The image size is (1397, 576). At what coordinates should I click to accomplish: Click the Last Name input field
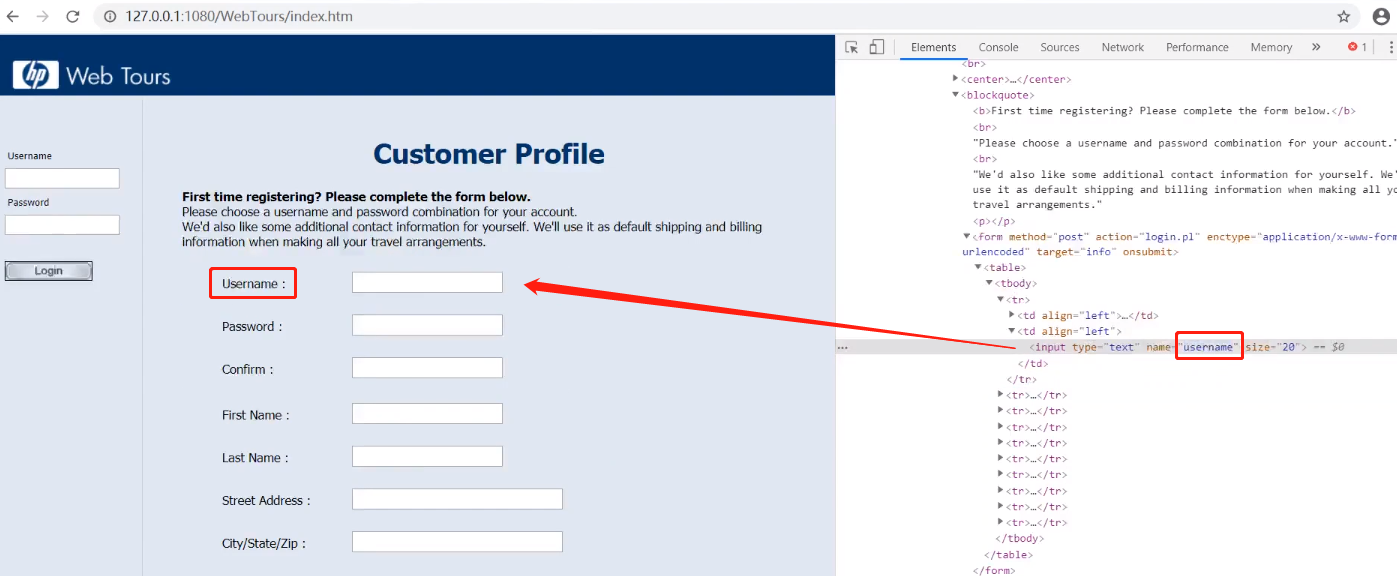click(x=427, y=456)
